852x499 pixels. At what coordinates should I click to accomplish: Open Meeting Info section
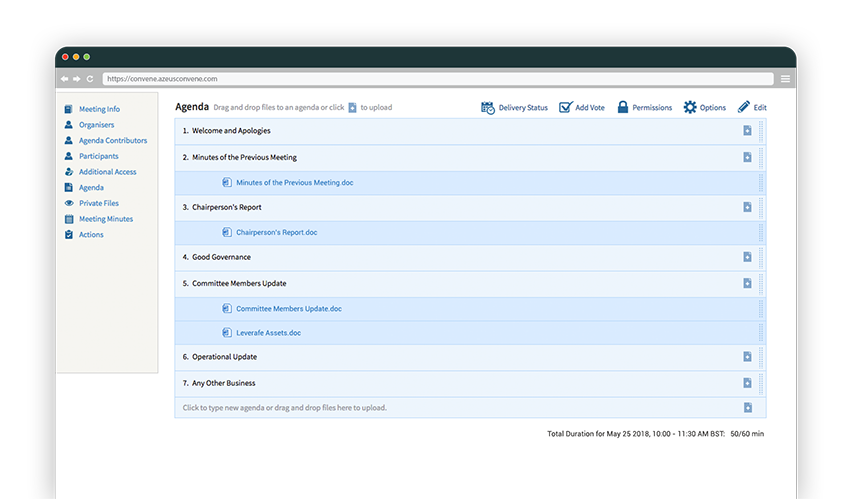click(99, 109)
